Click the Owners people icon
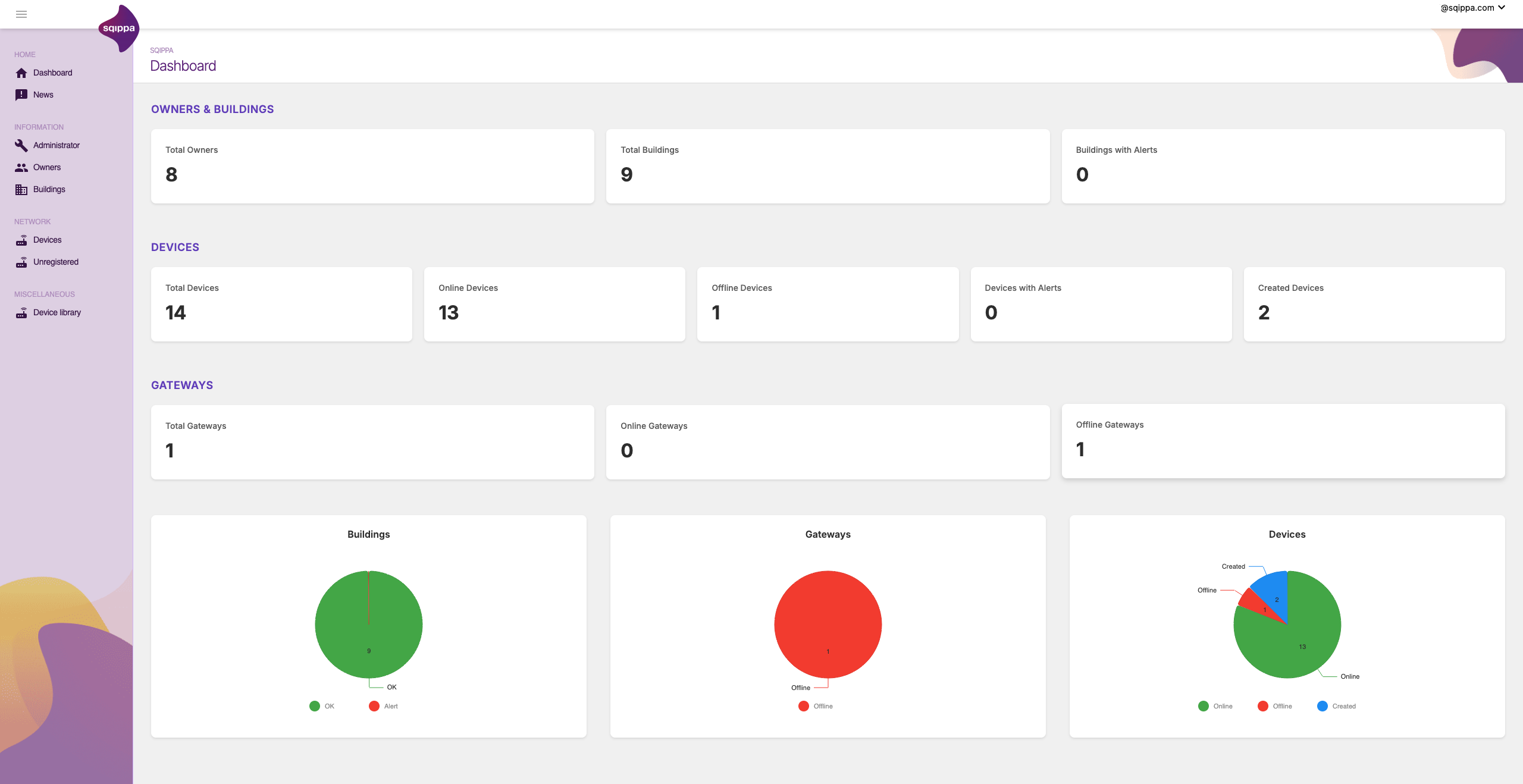 coord(21,168)
